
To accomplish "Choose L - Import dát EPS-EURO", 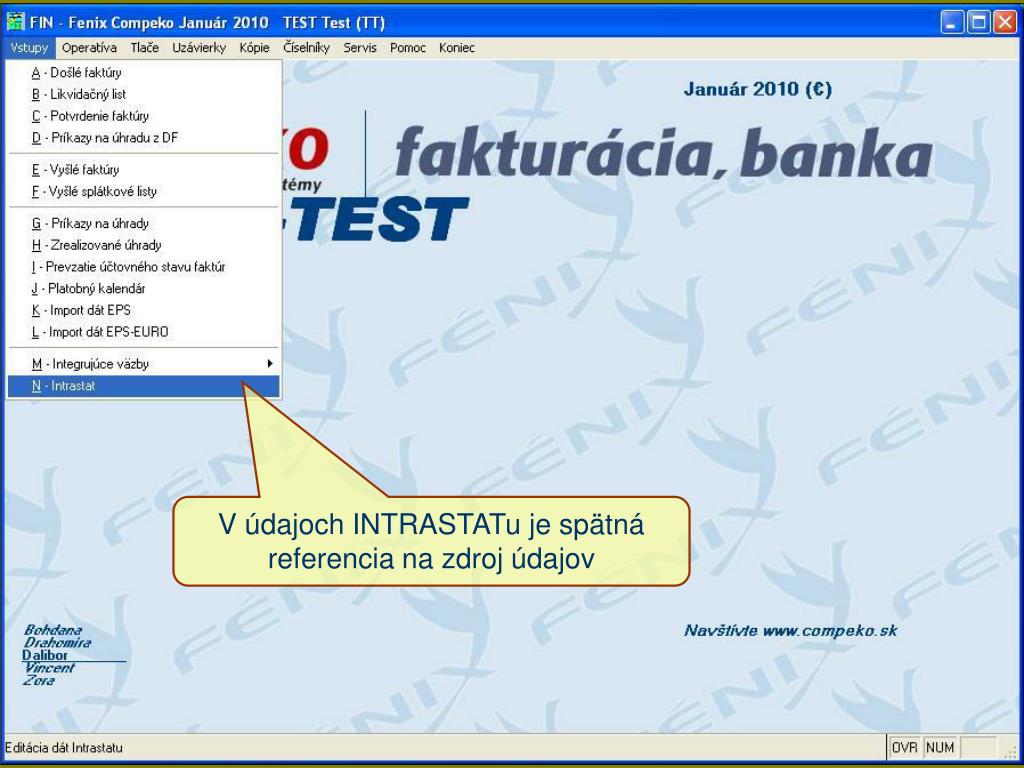I will [144, 331].
